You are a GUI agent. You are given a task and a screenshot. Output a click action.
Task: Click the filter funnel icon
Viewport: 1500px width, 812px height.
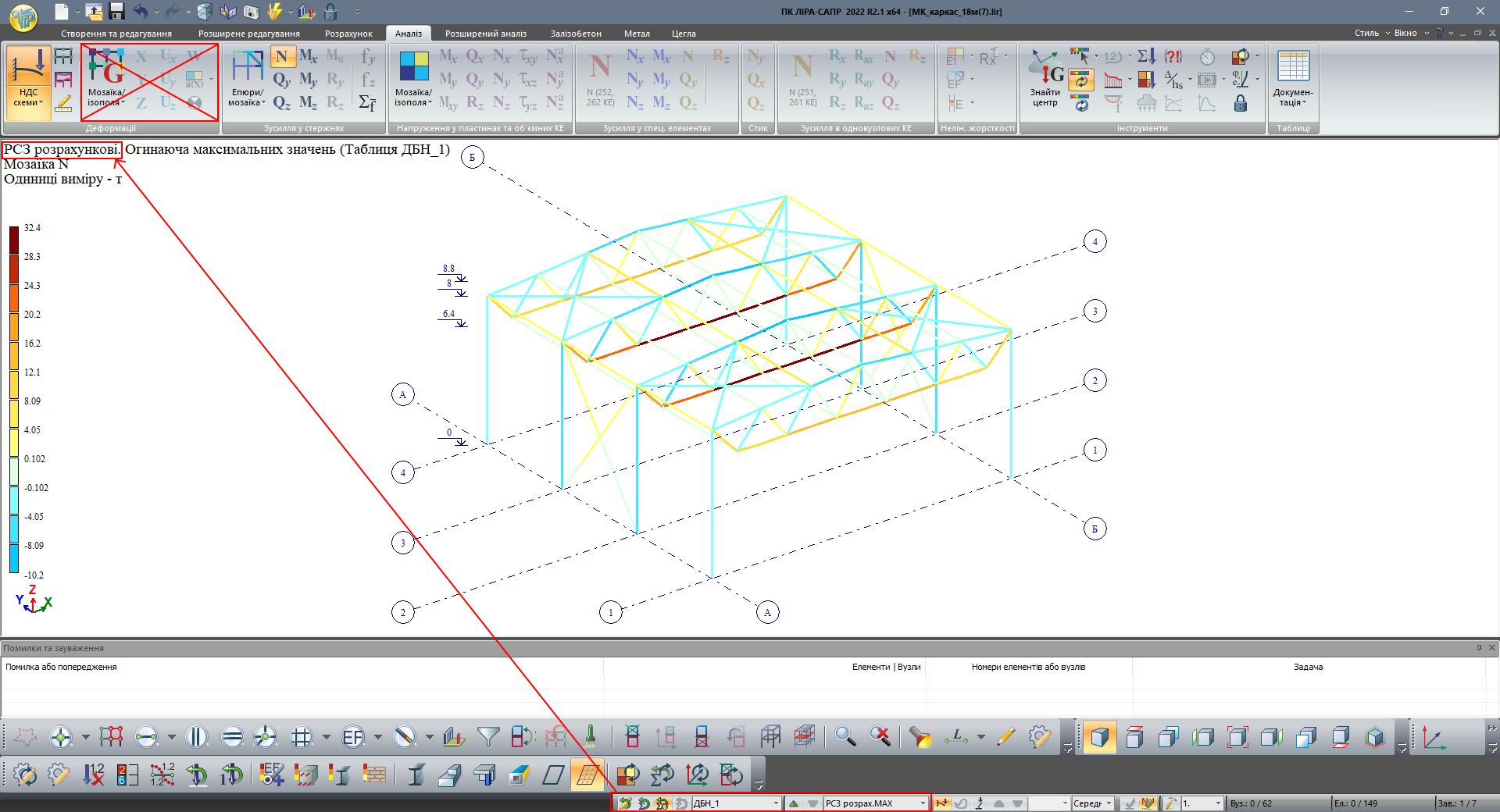pyautogui.click(x=488, y=736)
